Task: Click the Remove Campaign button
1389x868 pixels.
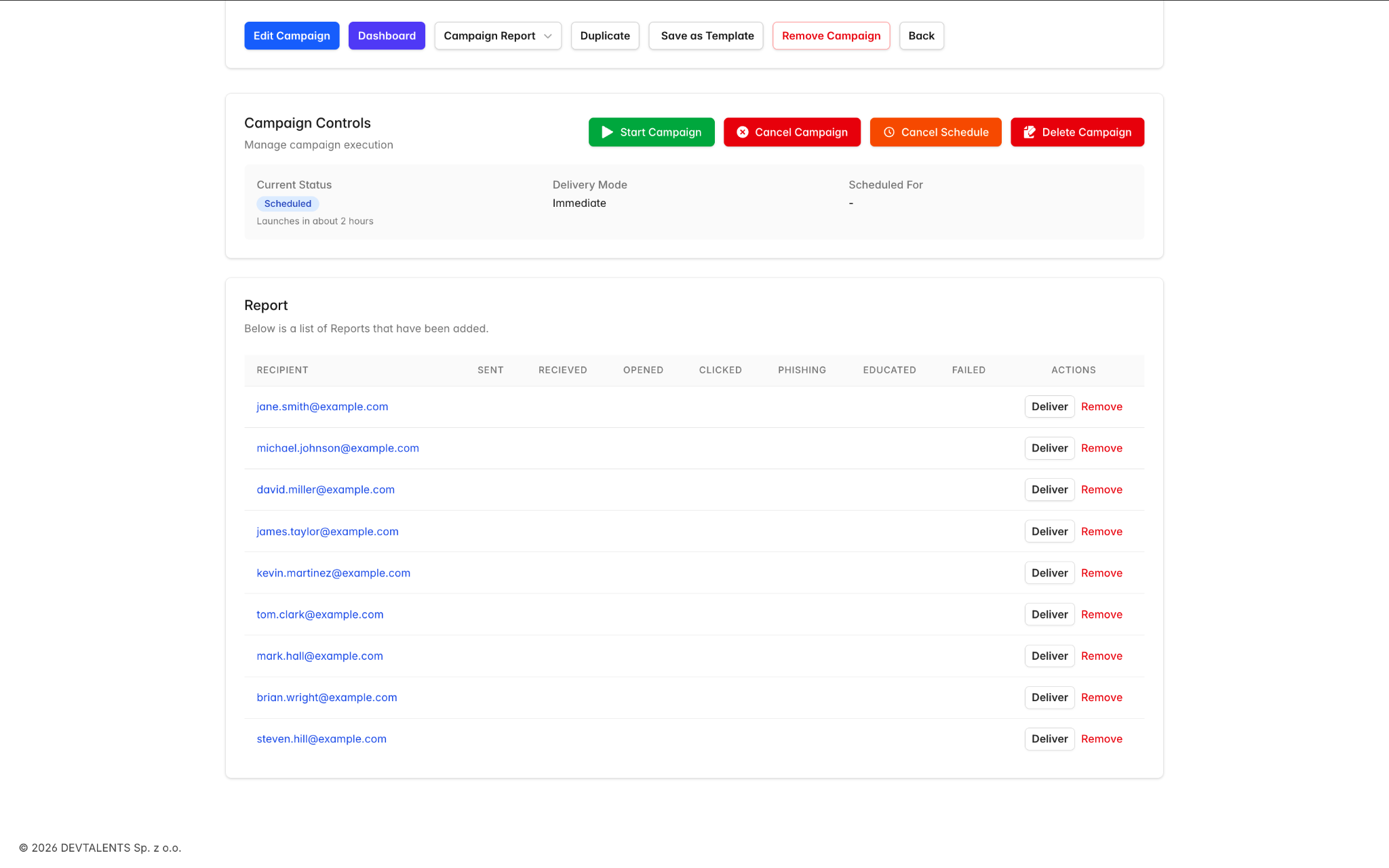Action: point(831,36)
